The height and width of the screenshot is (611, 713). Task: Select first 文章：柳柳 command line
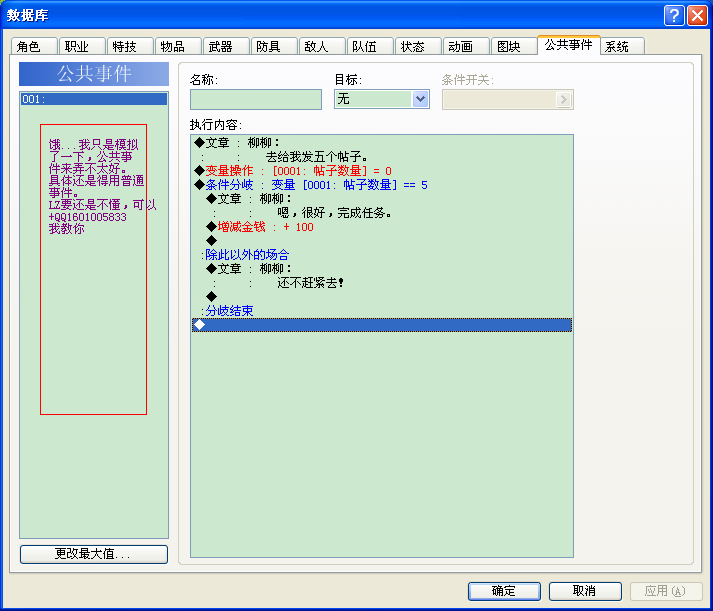click(x=382, y=143)
